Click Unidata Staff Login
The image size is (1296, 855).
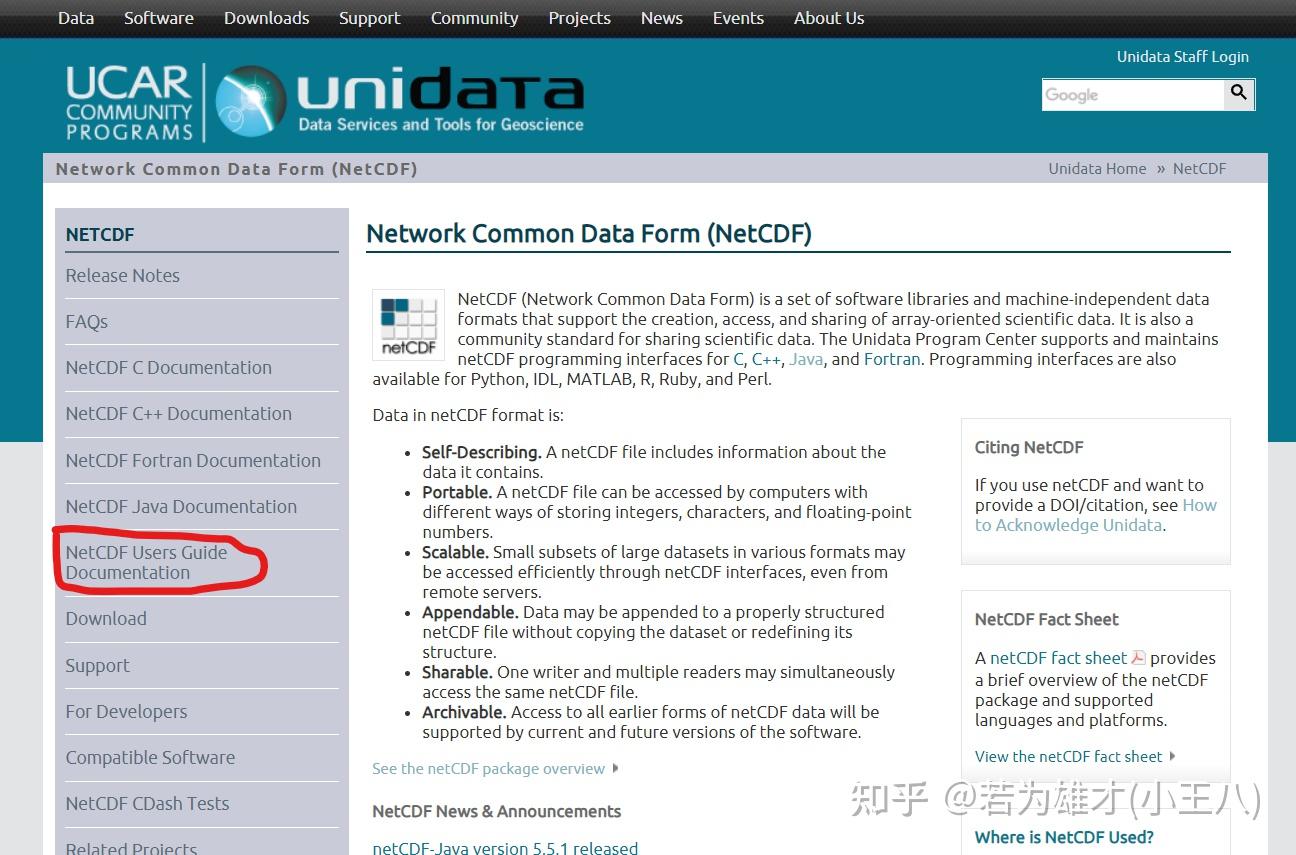1182,56
